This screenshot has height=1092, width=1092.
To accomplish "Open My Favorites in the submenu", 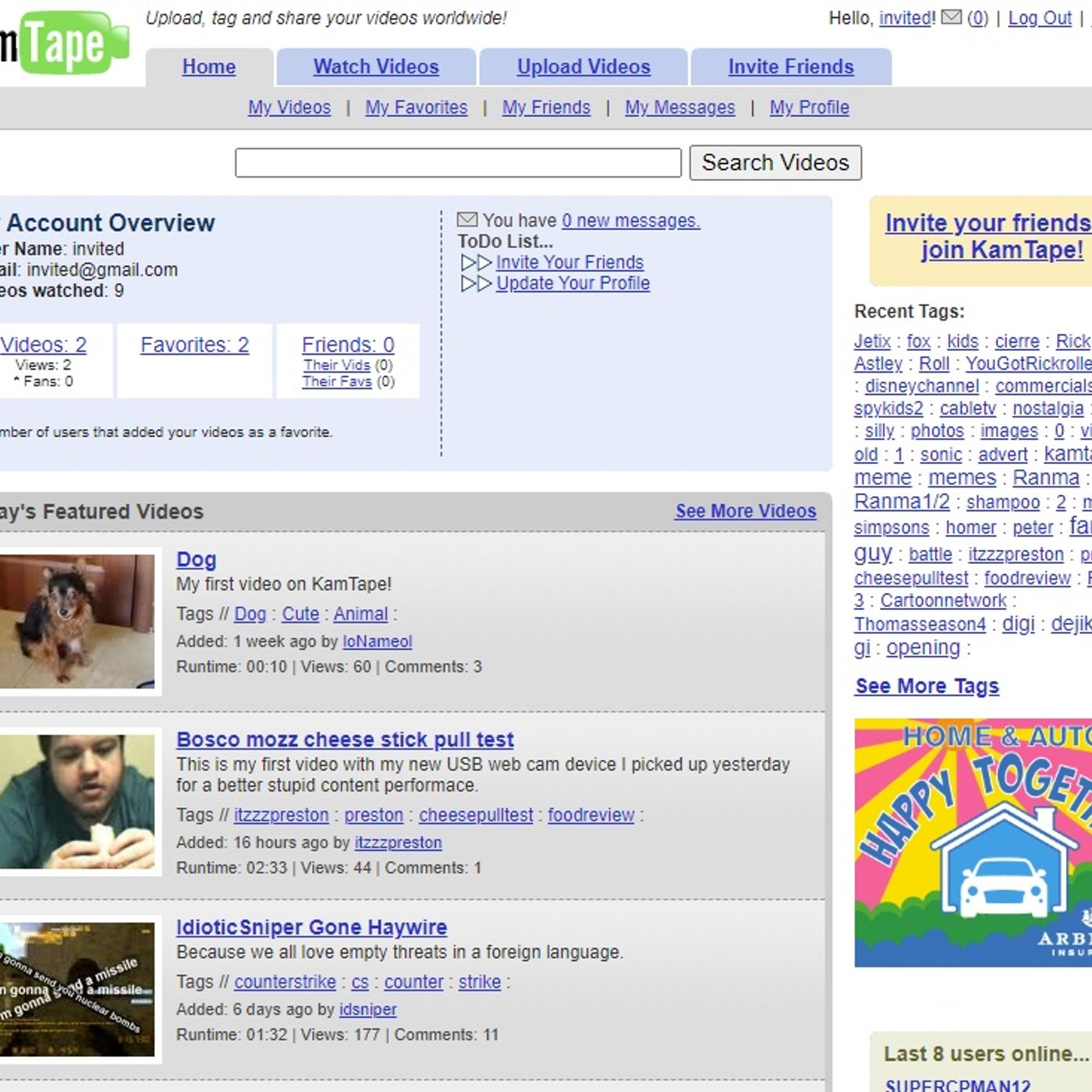I will (417, 108).
